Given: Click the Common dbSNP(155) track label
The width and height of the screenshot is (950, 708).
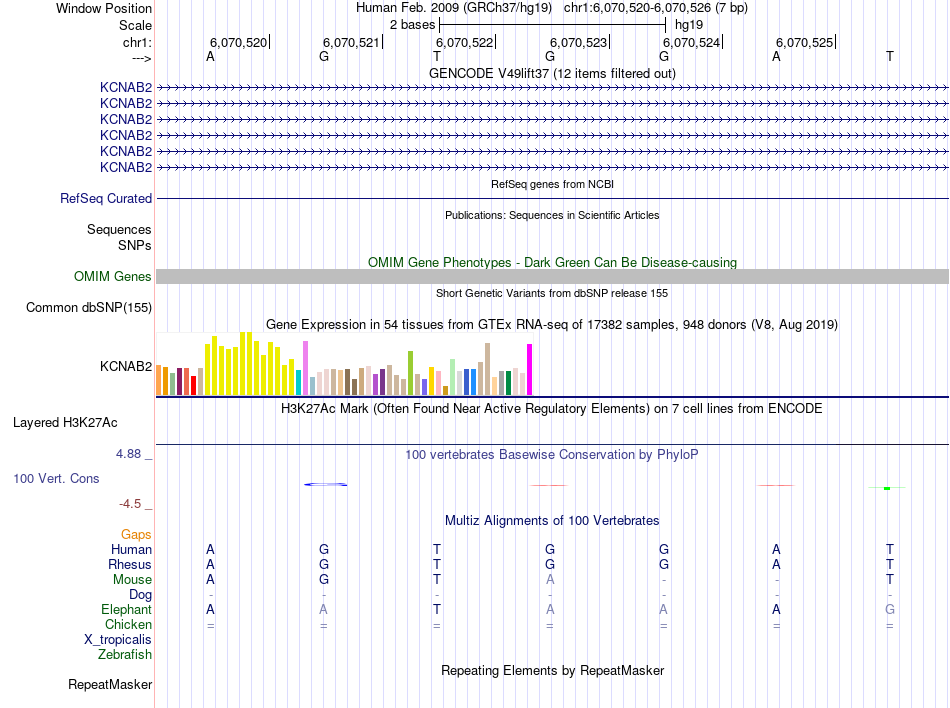Looking at the screenshot, I should 89,308.
